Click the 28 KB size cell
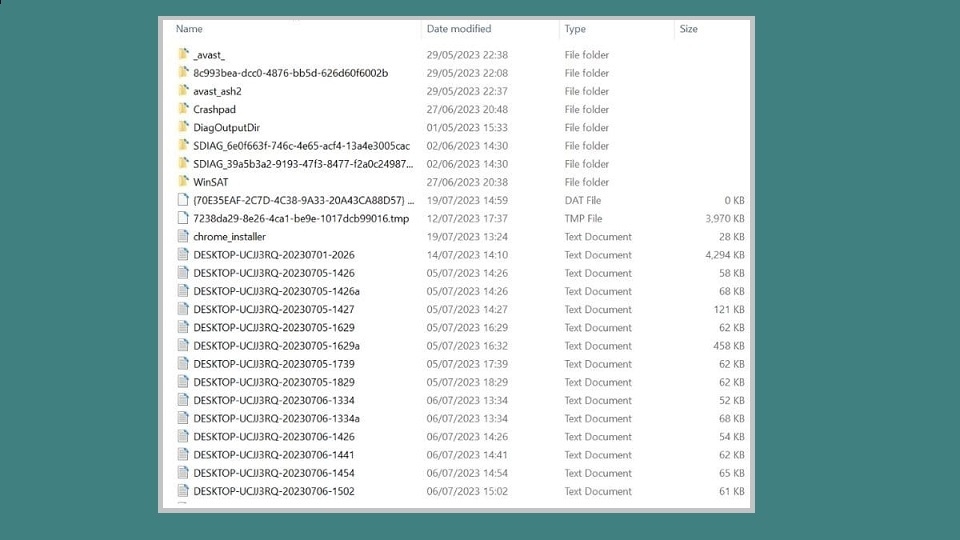 732,236
